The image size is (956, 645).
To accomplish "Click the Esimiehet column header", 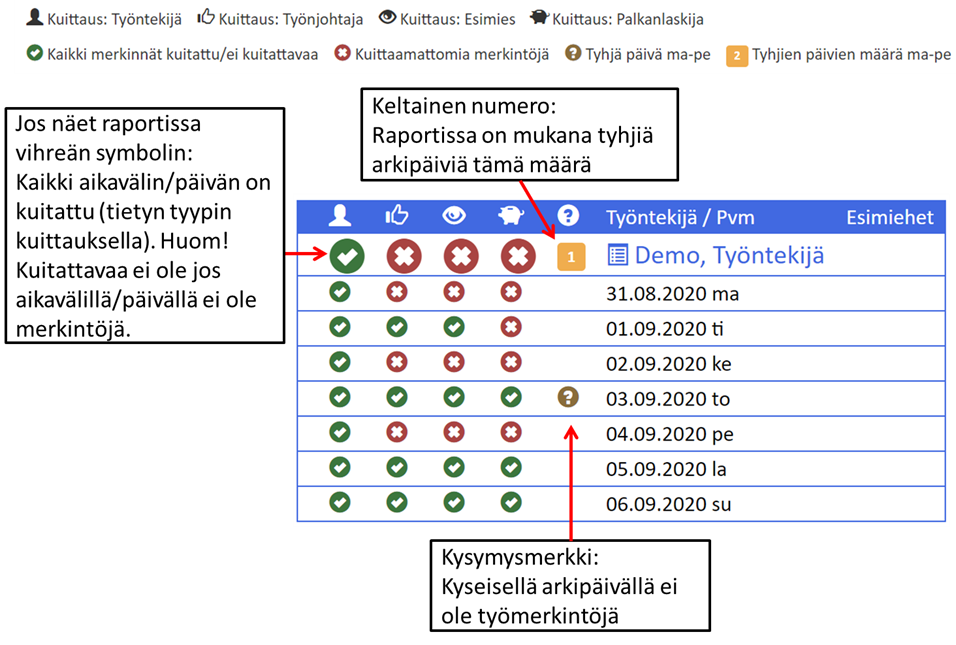I will tap(889, 217).
